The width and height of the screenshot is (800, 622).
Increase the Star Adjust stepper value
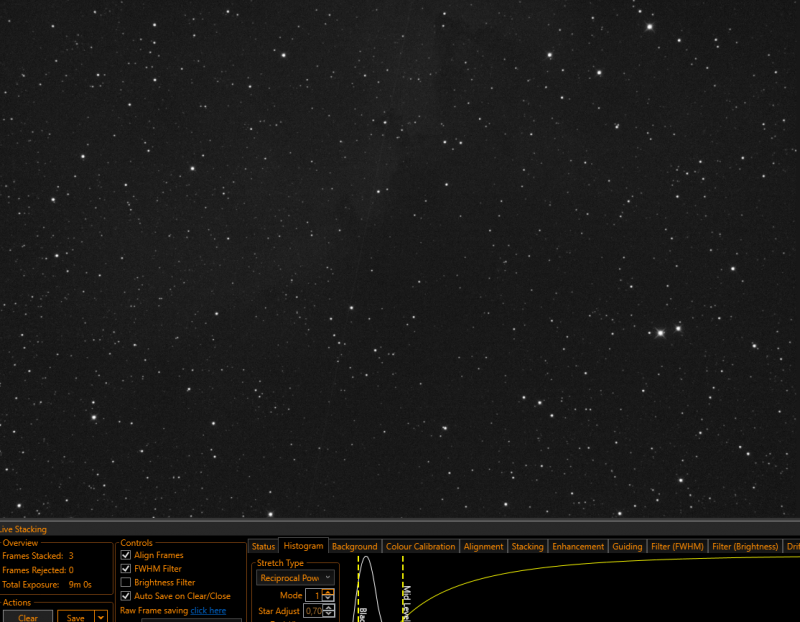pyautogui.click(x=328, y=607)
